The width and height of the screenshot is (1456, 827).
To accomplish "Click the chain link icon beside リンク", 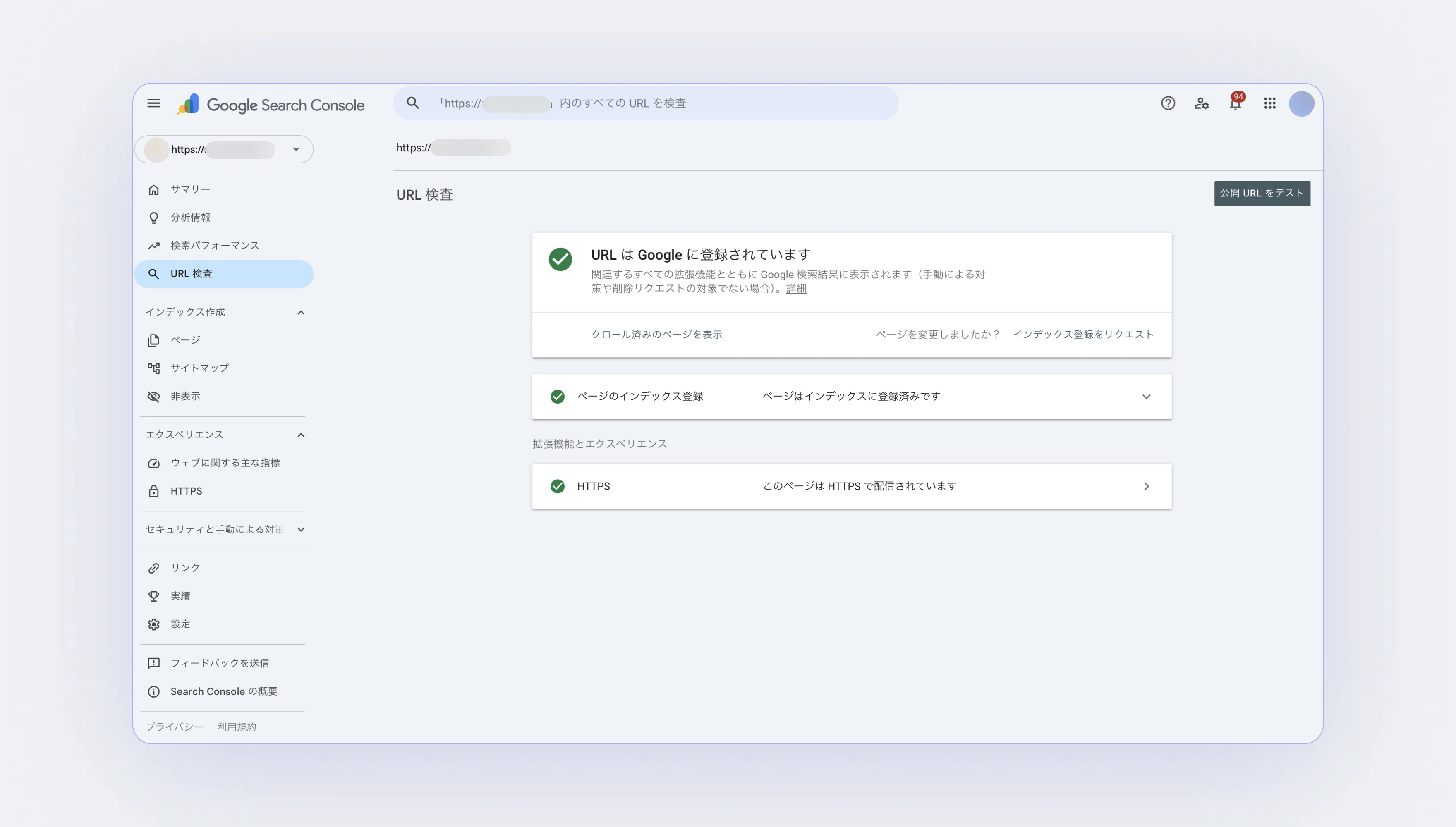I will (x=153, y=568).
